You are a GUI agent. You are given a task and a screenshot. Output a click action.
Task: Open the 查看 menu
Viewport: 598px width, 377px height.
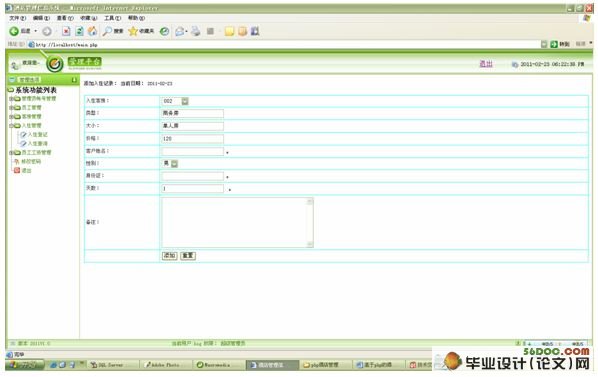(x=65, y=18)
